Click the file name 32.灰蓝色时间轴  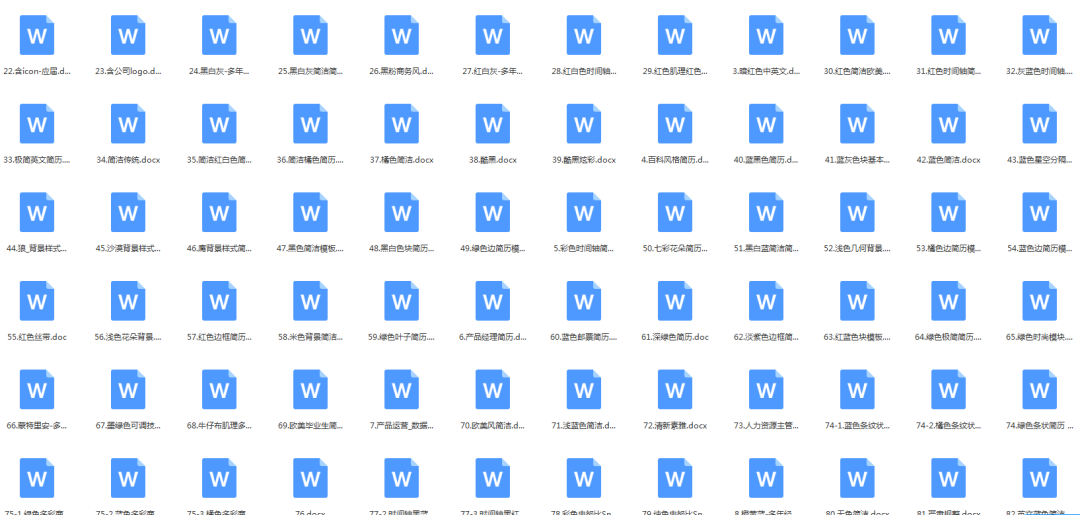[x=1039, y=71]
